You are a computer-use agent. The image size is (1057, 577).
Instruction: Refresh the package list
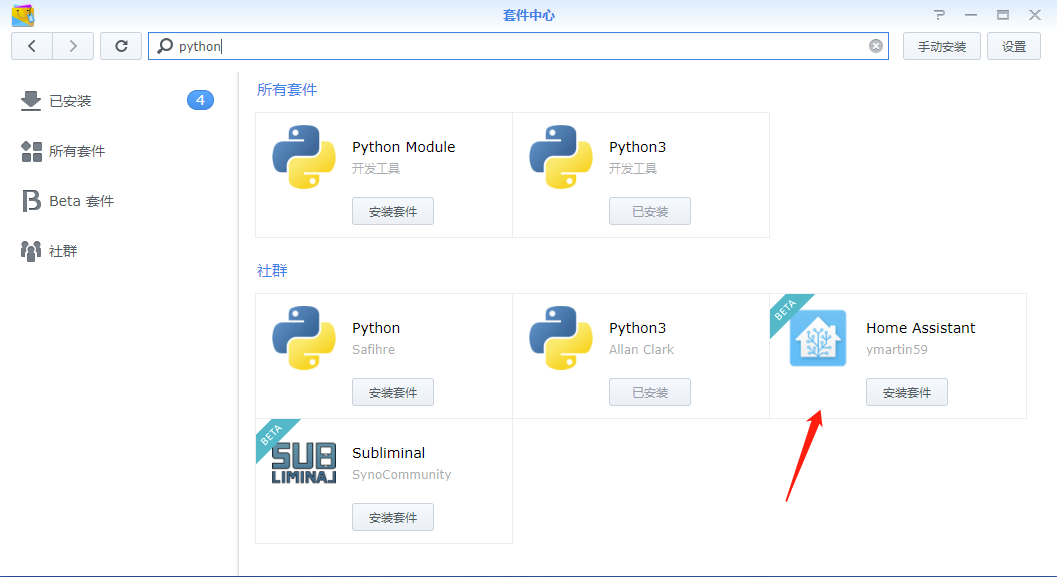point(121,46)
